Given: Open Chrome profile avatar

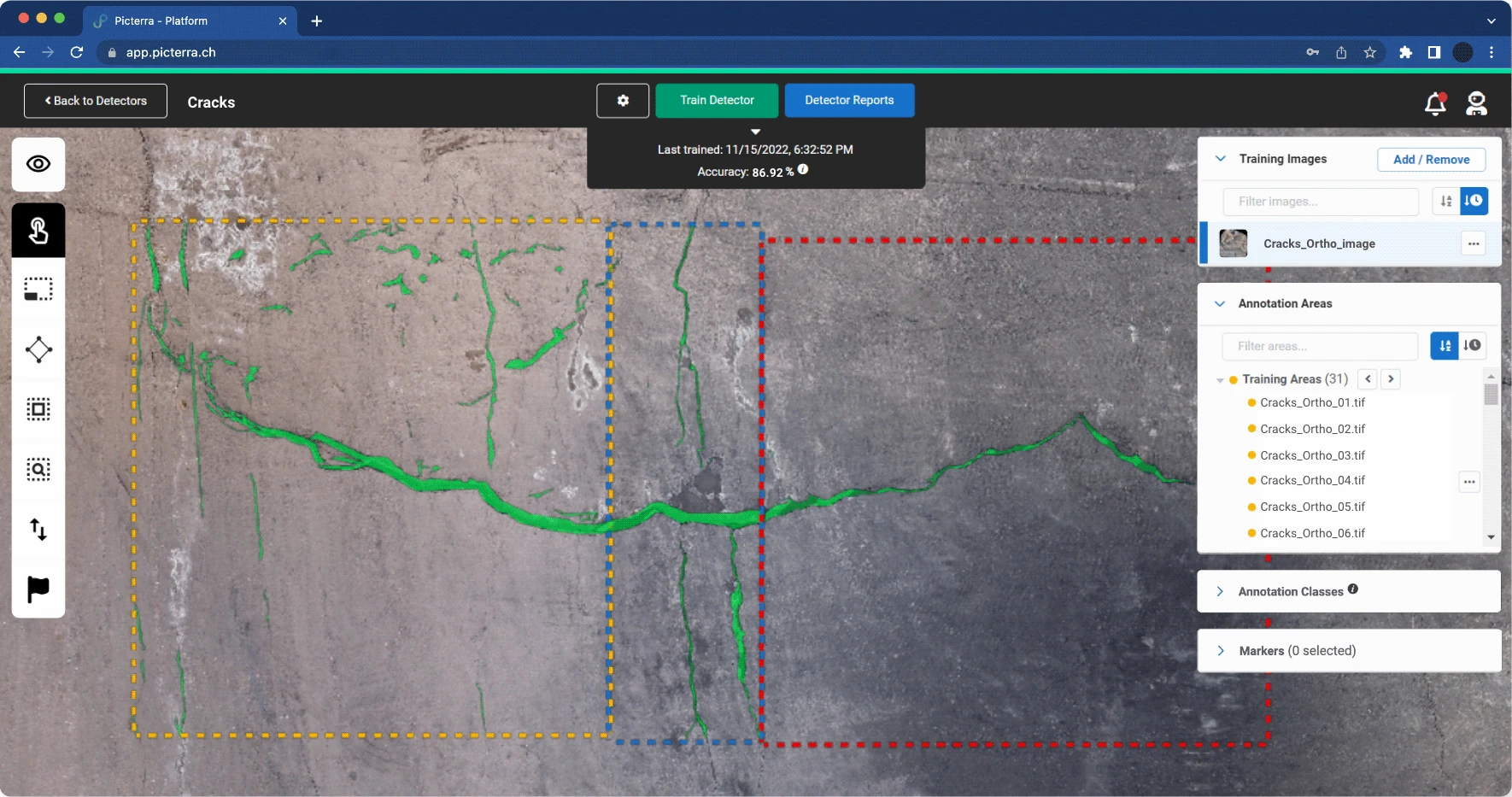Looking at the screenshot, I should coord(1463,52).
